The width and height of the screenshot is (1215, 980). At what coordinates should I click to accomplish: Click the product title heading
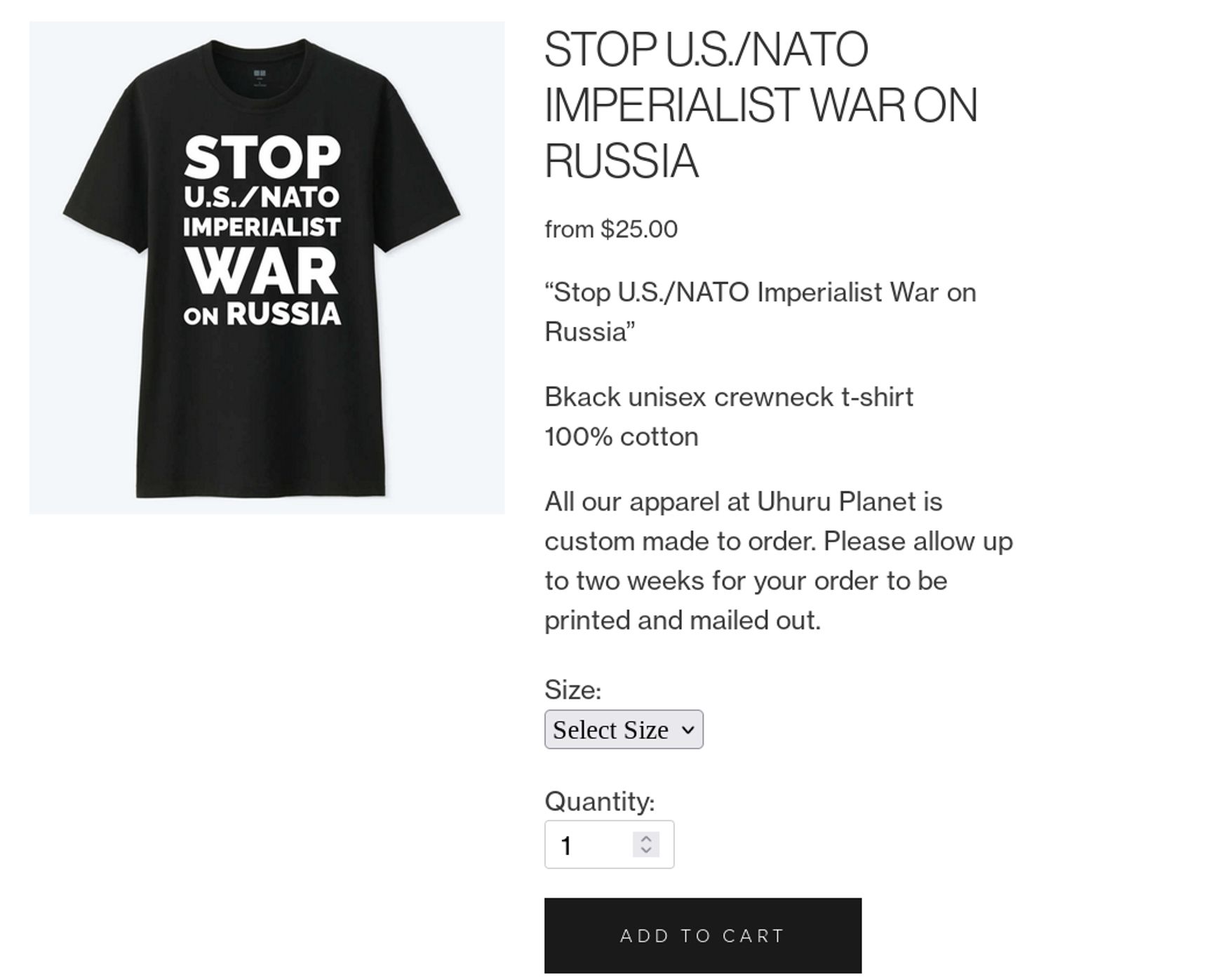[x=760, y=105]
